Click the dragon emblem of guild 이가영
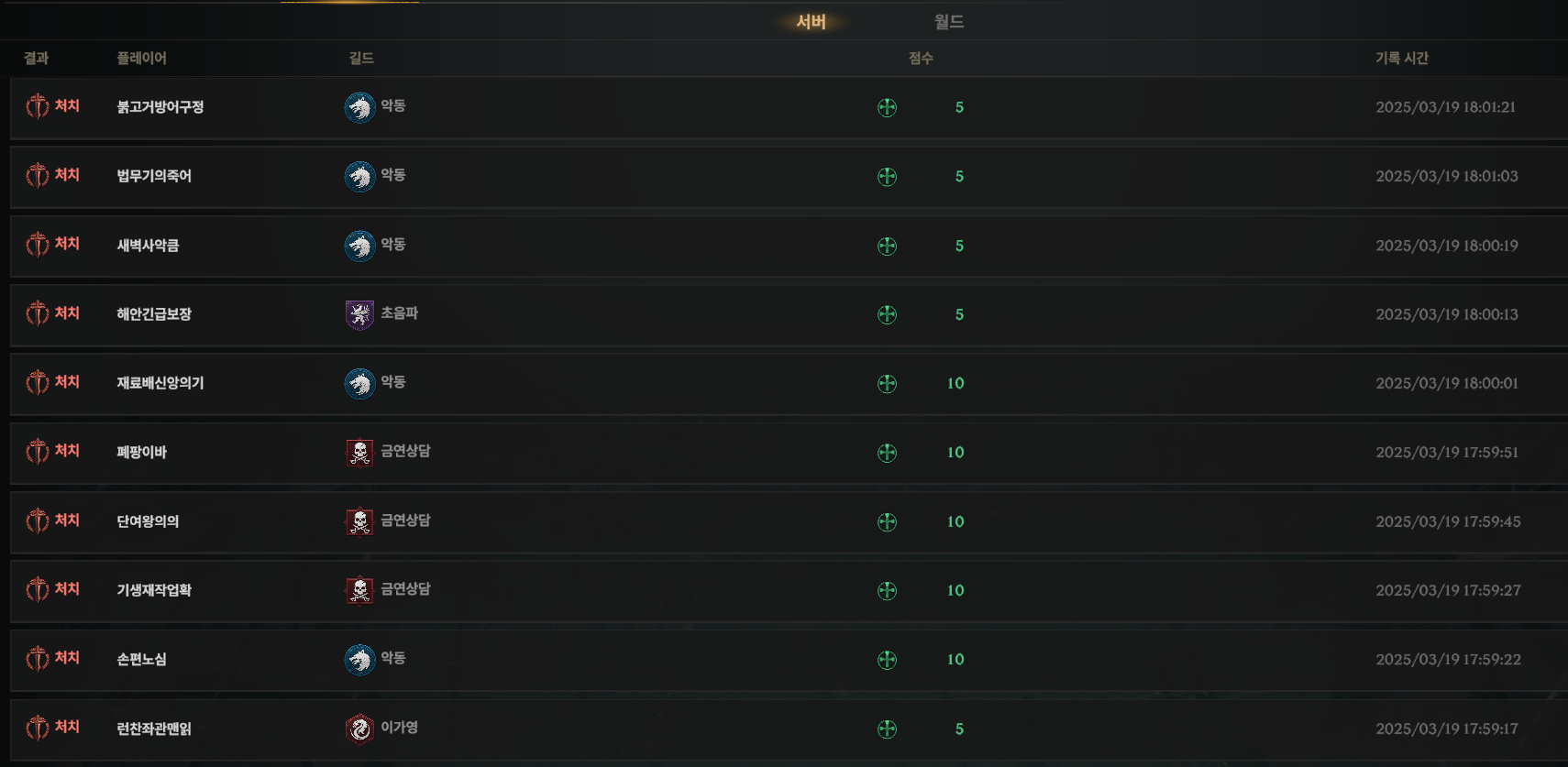Image resolution: width=1568 pixels, height=767 pixels. pos(359,729)
